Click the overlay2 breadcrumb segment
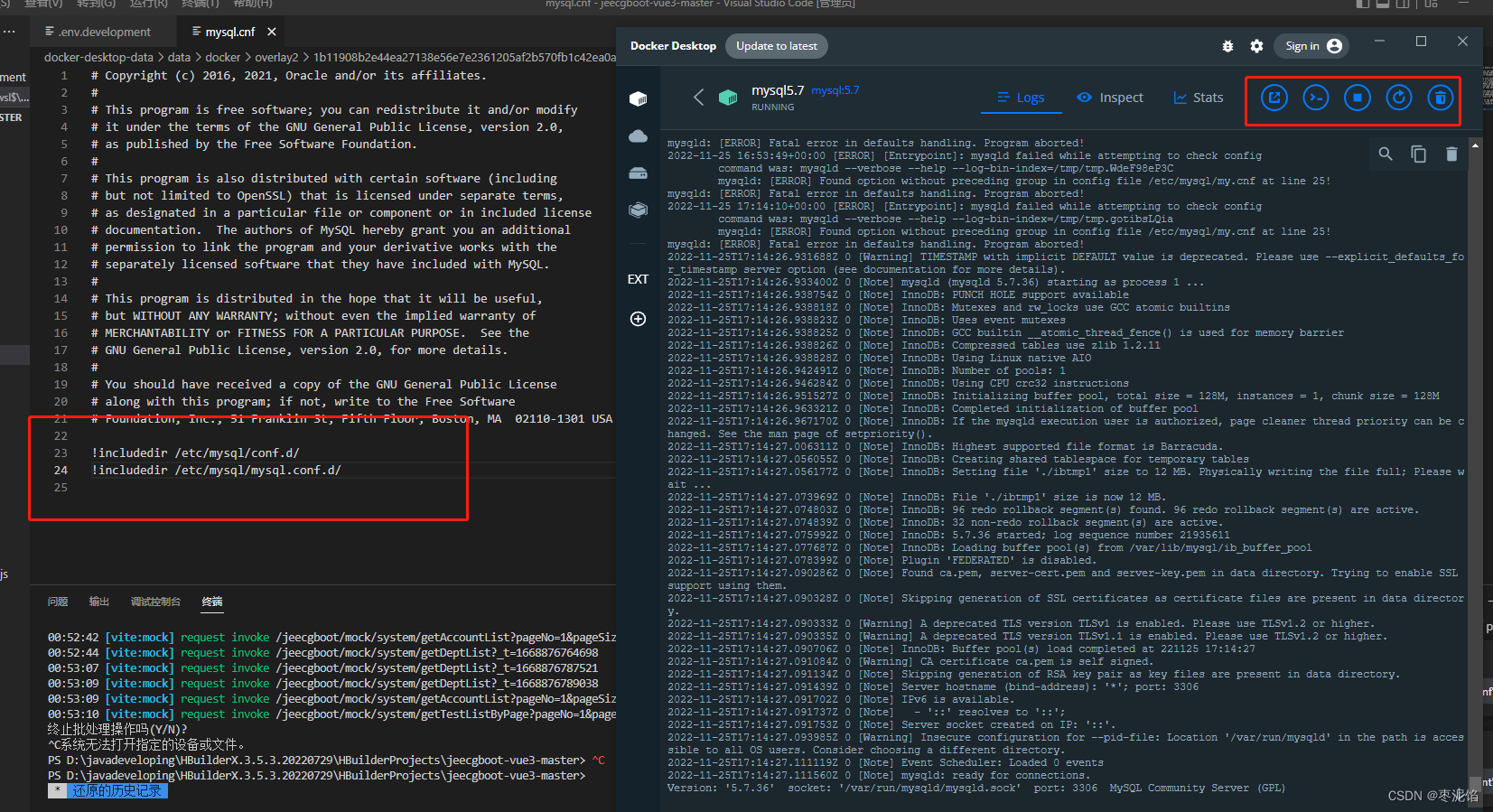This screenshot has width=1493, height=812. click(276, 57)
